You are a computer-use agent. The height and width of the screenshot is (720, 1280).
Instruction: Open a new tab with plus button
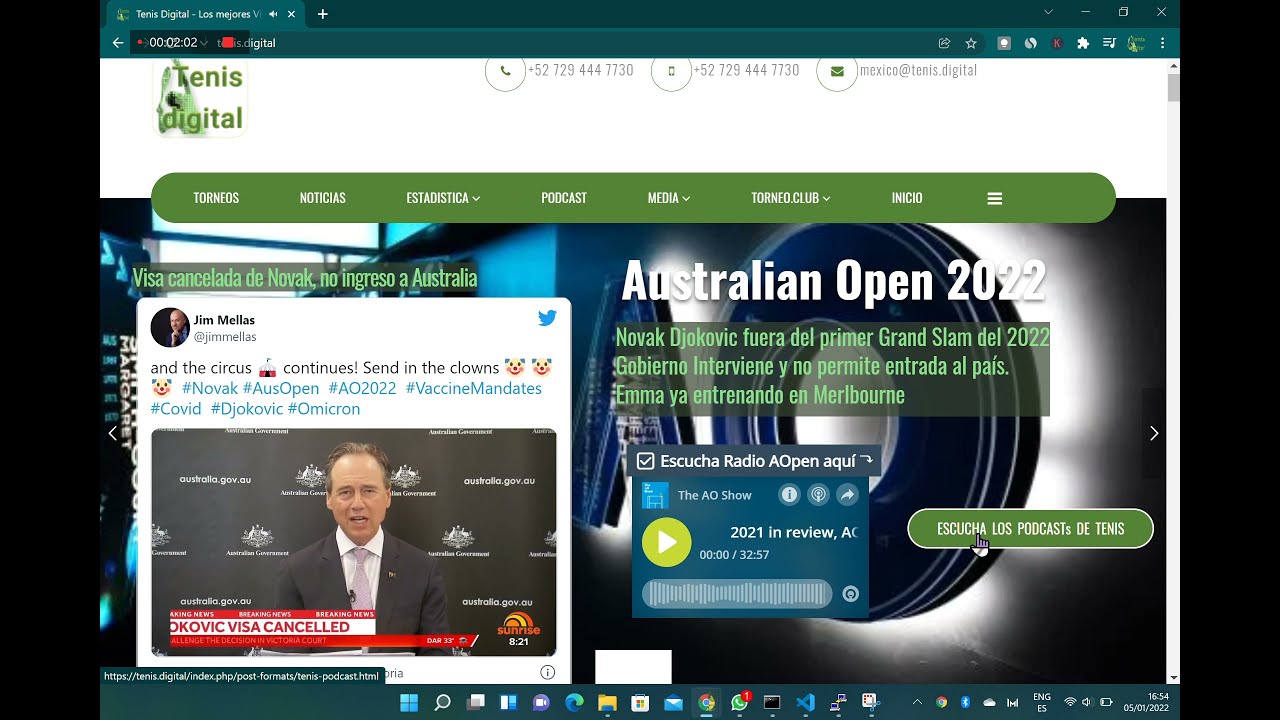322,14
